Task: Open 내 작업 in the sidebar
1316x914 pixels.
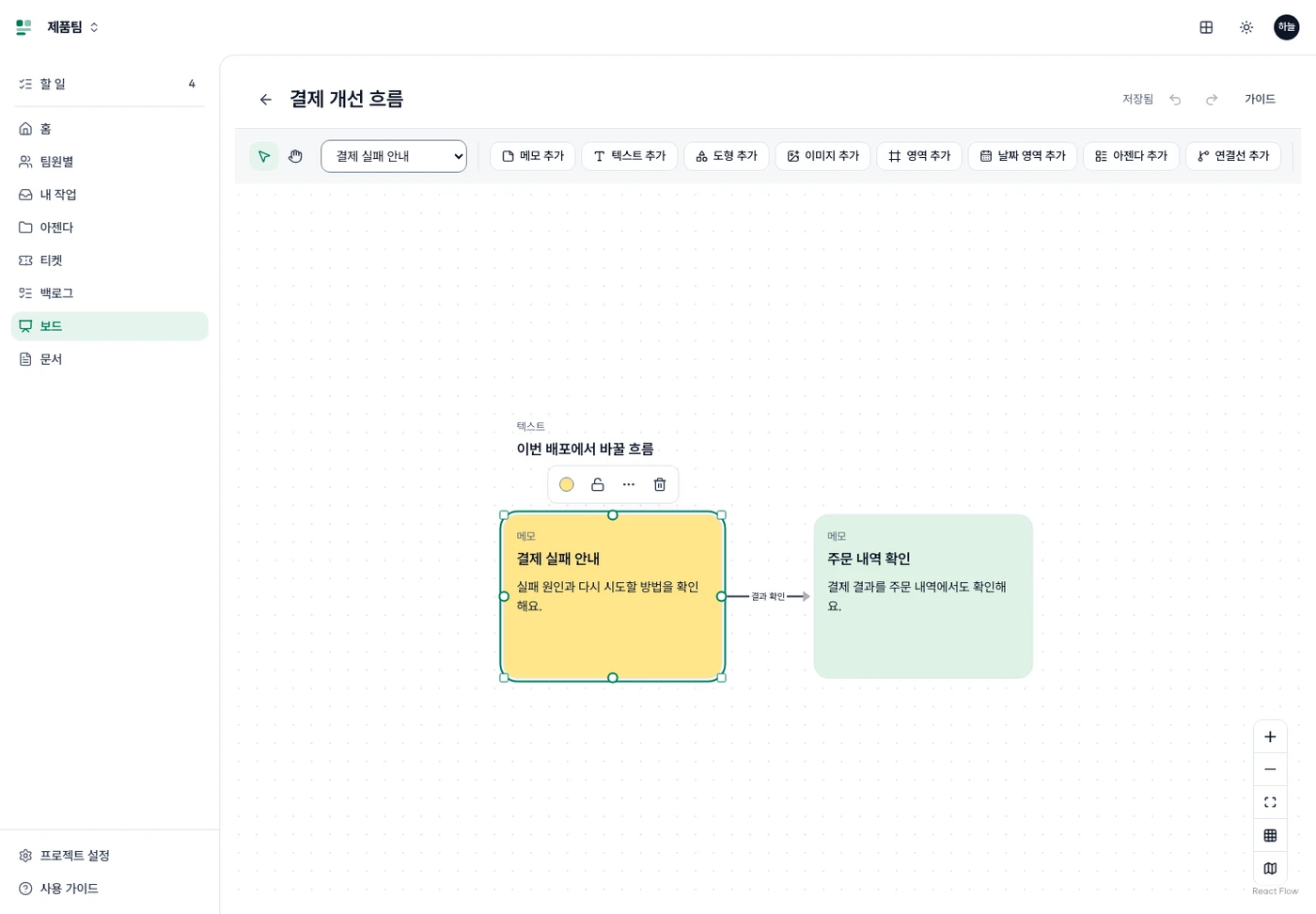Action: coord(109,195)
